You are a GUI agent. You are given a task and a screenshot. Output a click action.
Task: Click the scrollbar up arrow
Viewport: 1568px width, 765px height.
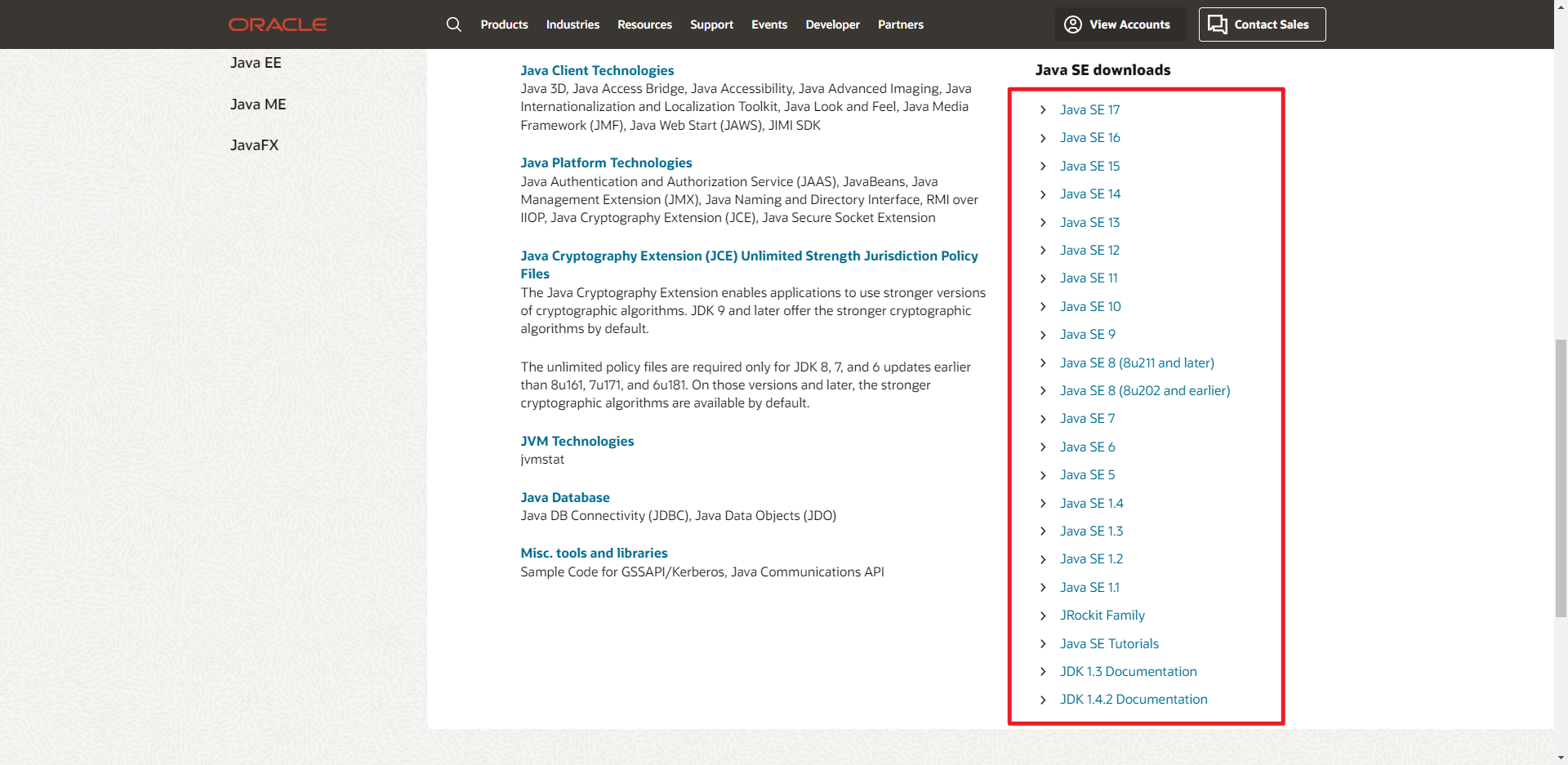click(1561, 7)
